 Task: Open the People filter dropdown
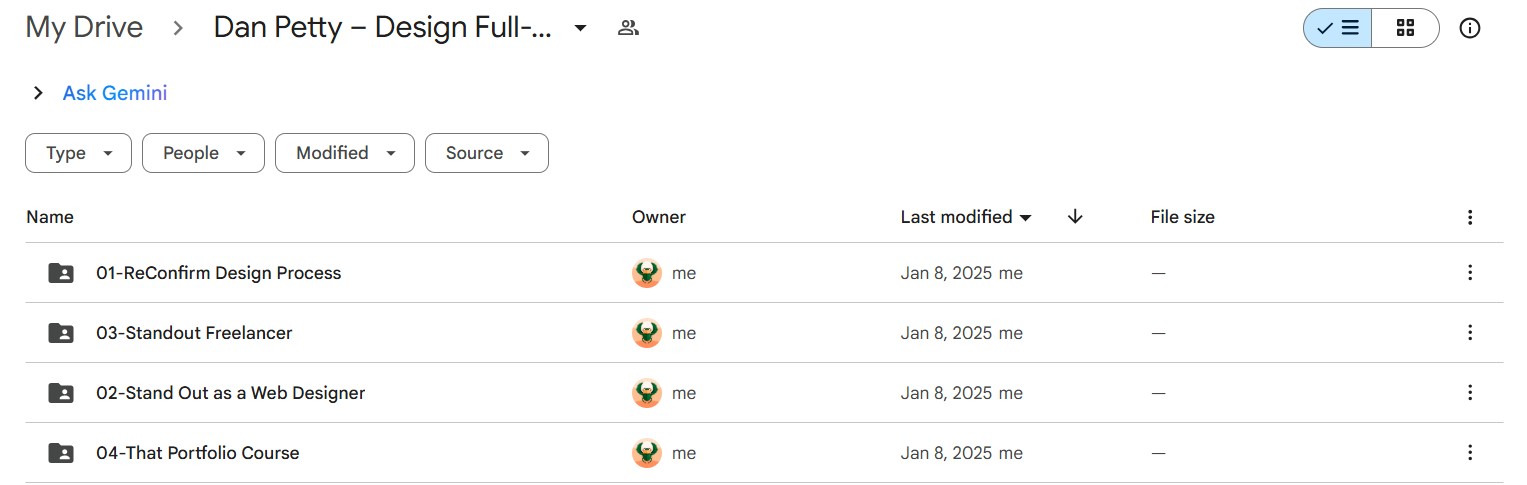tap(203, 153)
